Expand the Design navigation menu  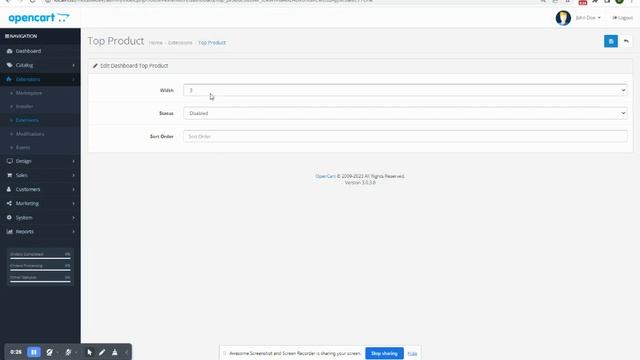click(40, 161)
